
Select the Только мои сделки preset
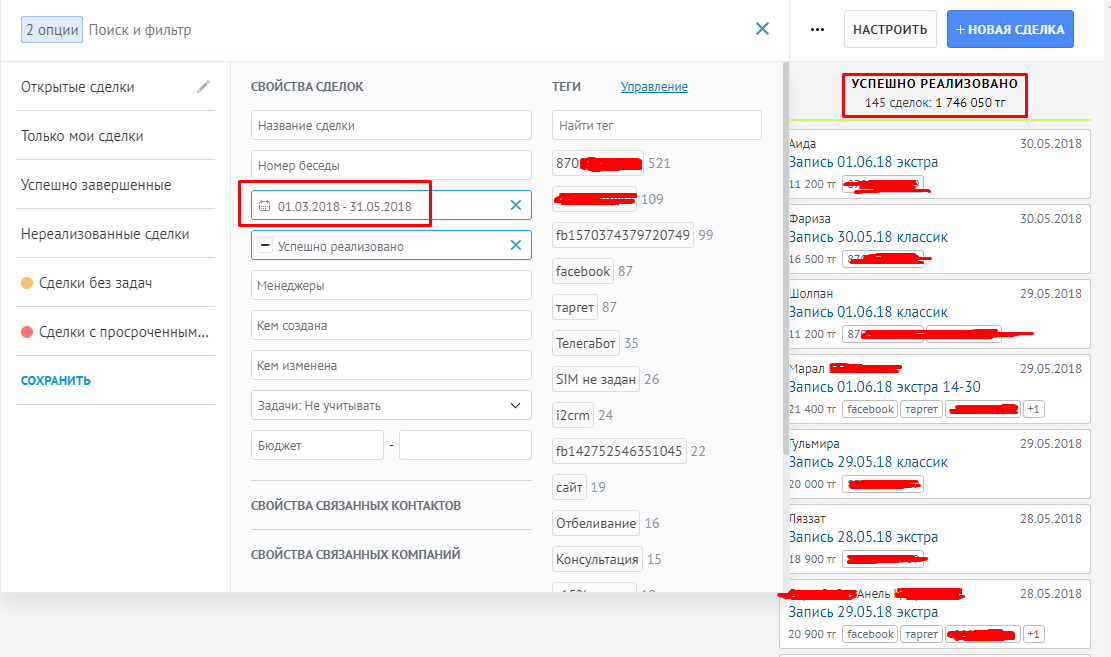tap(82, 136)
